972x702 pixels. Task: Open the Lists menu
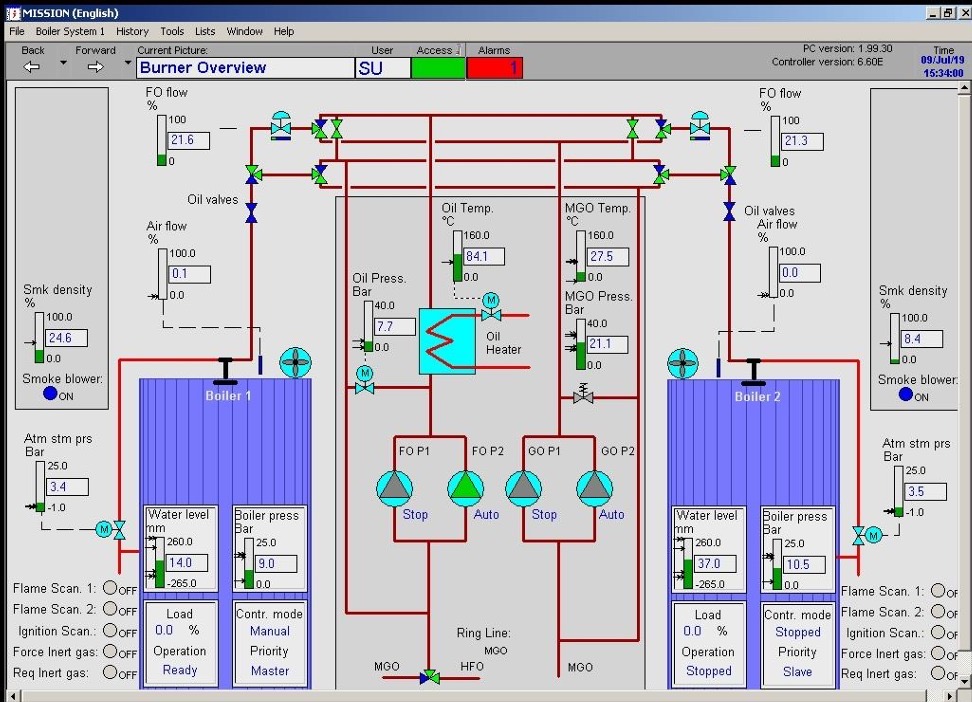(x=205, y=31)
